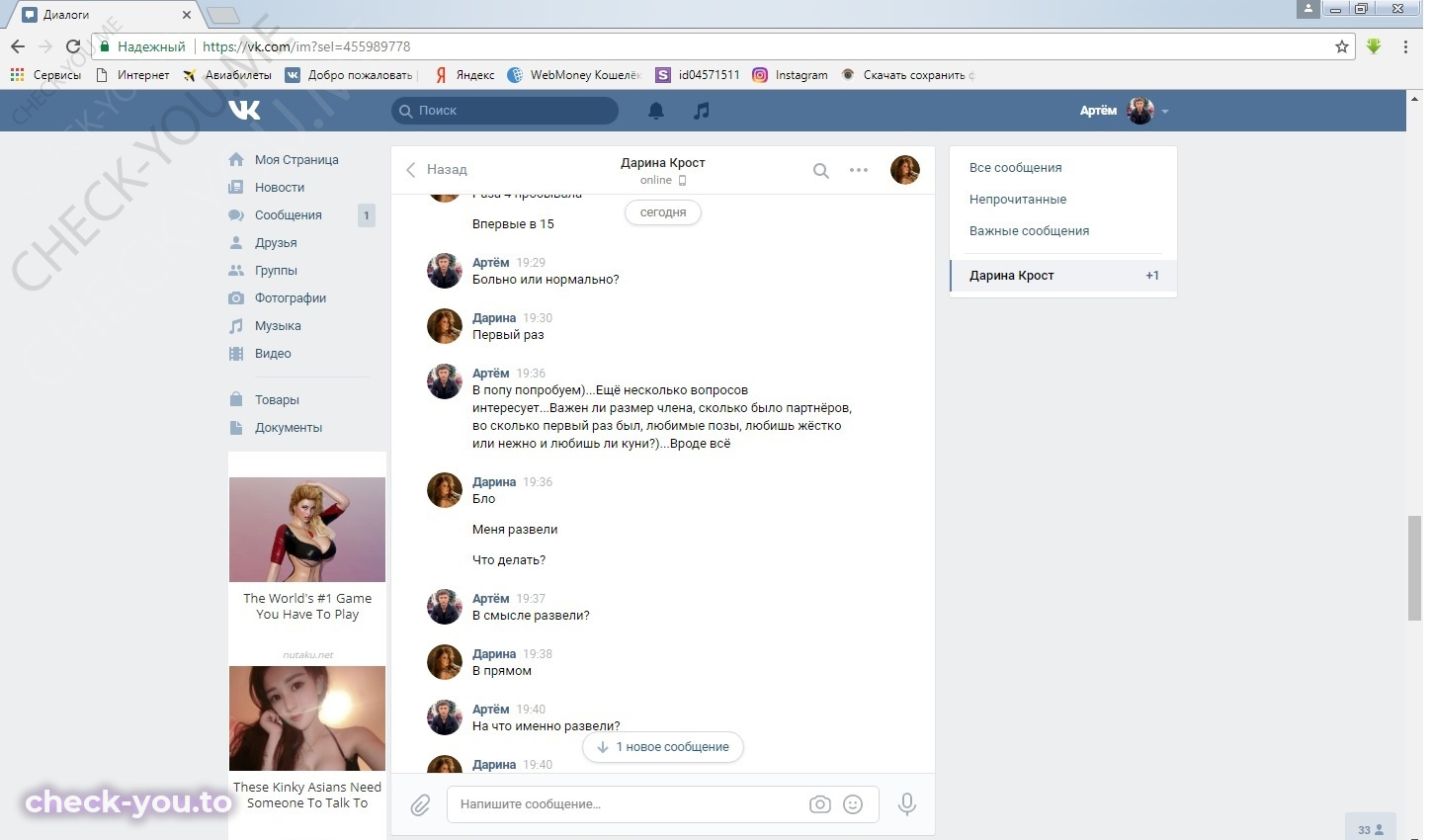Attach a file with the paperclip icon
The width and height of the screenshot is (1431, 840).
420,805
